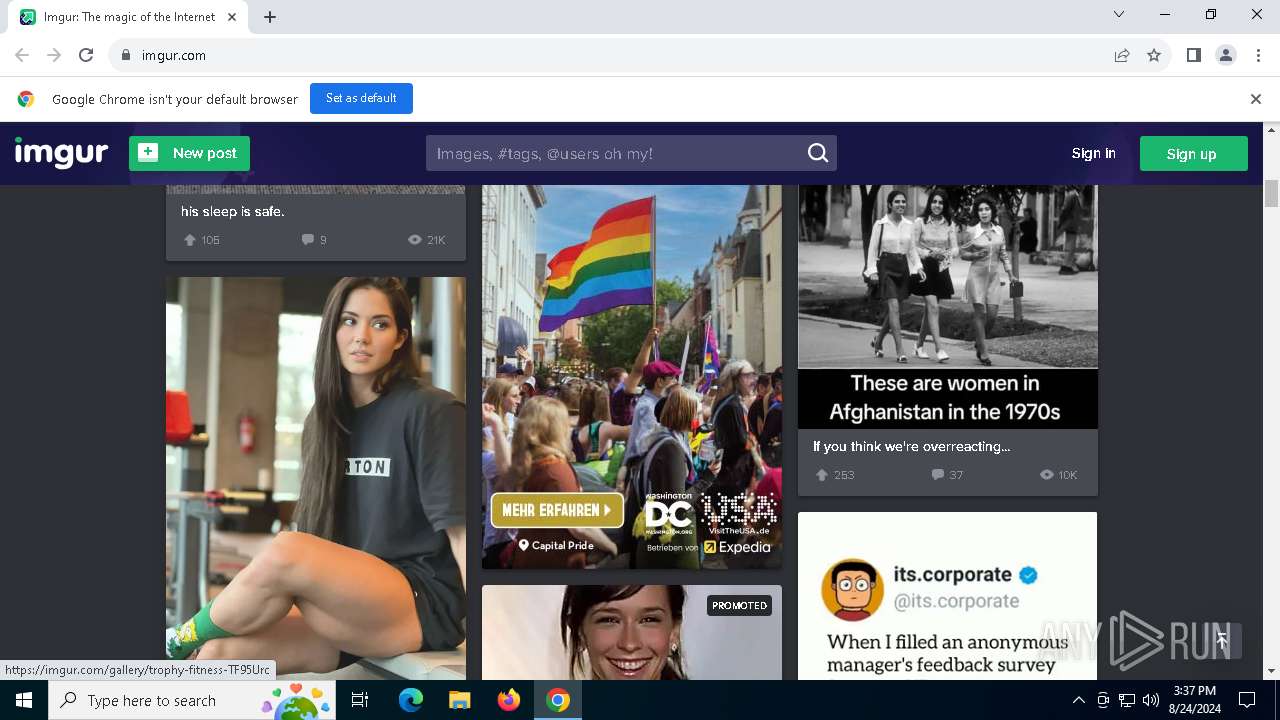This screenshot has width=1280, height=720.
Task: Expand the tab search chevron
Action: pos(1119,14)
